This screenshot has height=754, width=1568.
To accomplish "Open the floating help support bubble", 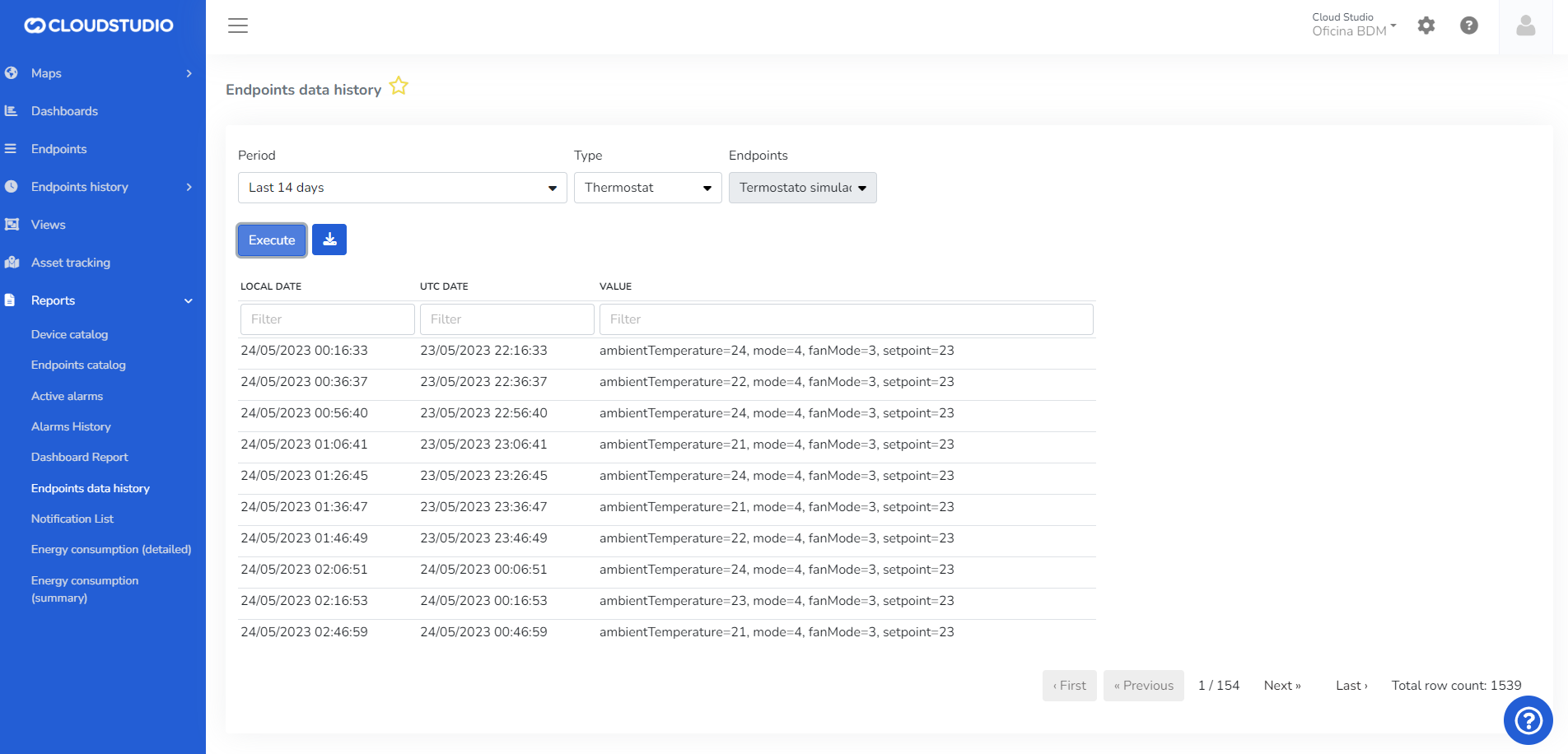I will coord(1528,721).
